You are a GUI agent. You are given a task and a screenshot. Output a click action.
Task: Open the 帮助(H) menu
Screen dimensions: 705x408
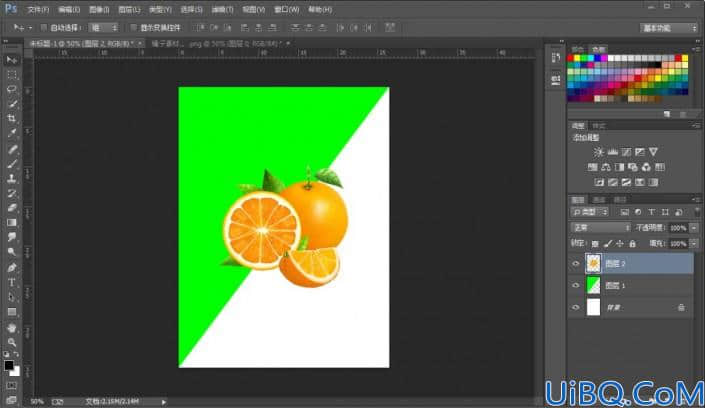320,9
